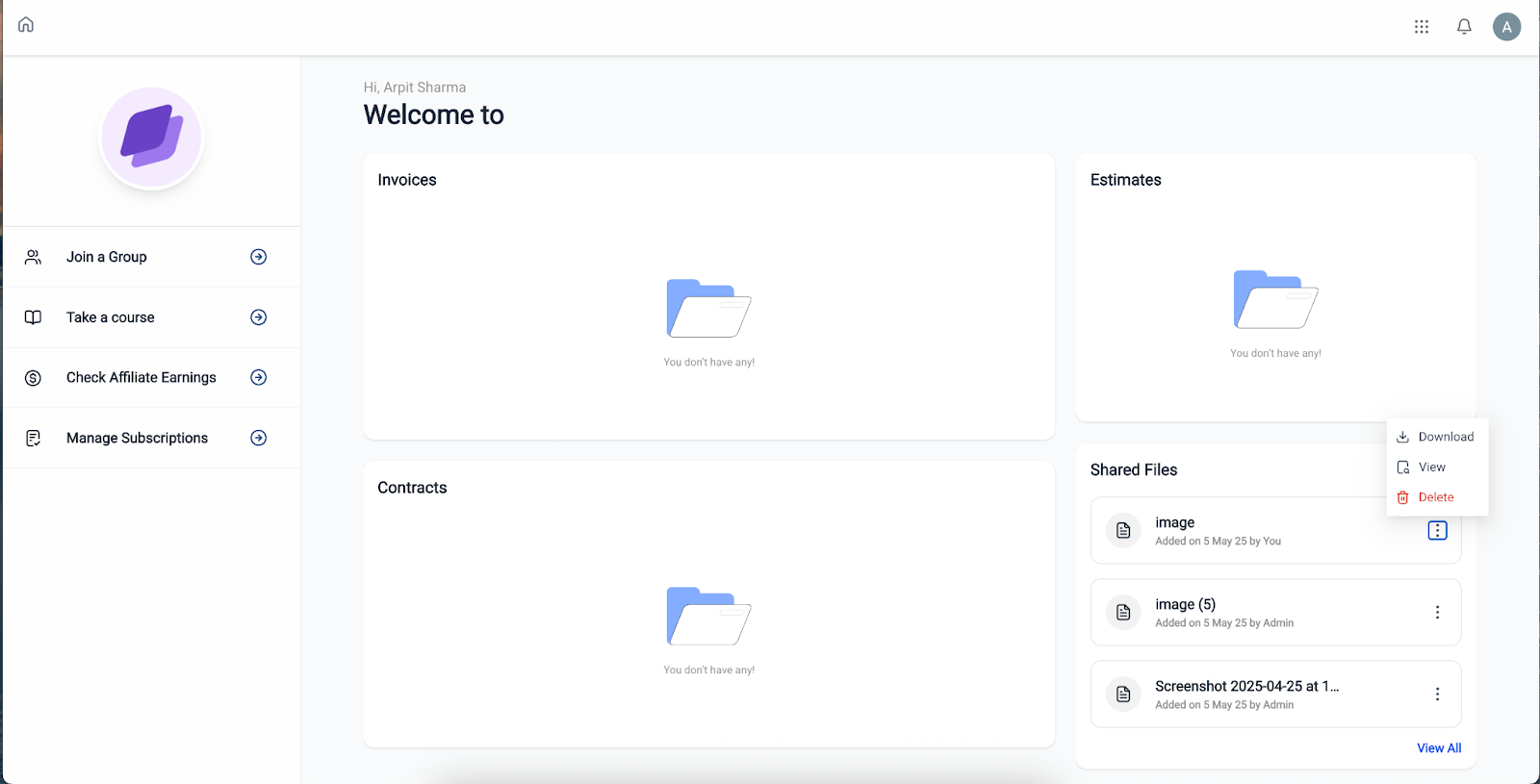Click the user avatar A
1540x784 pixels.
tap(1506, 27)
